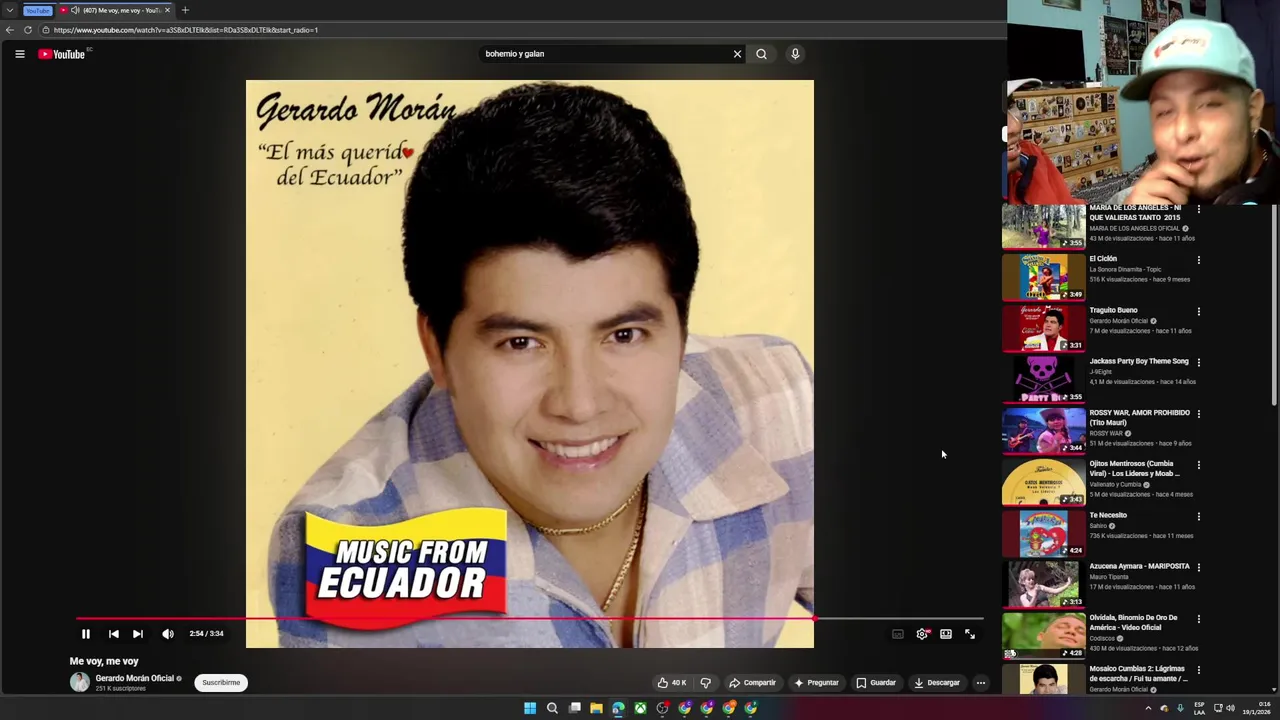
Task: Open Task View in the taskbar
Action: [575, 708]
